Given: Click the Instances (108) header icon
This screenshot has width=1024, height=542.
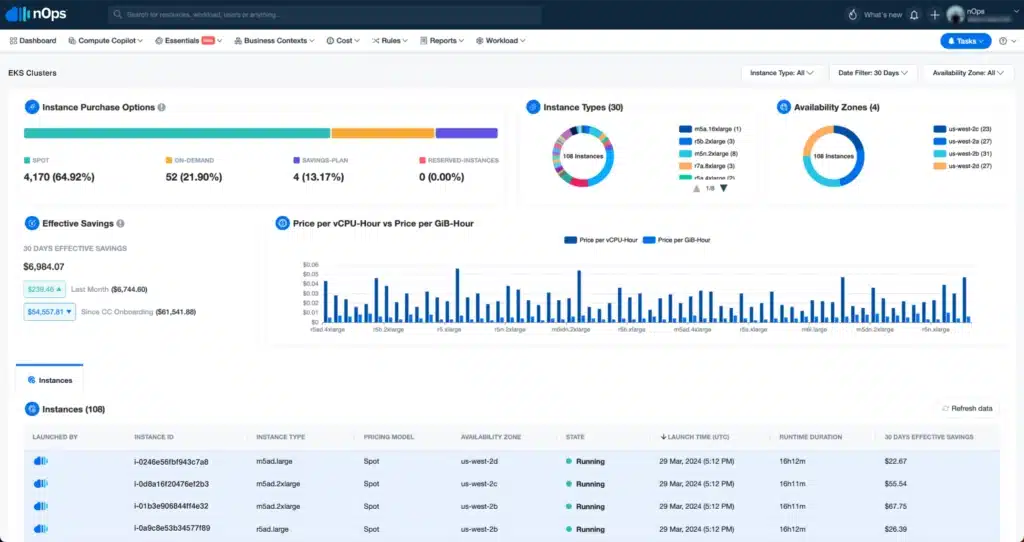Looking at the screenshot, I should (x=31, y=409).
